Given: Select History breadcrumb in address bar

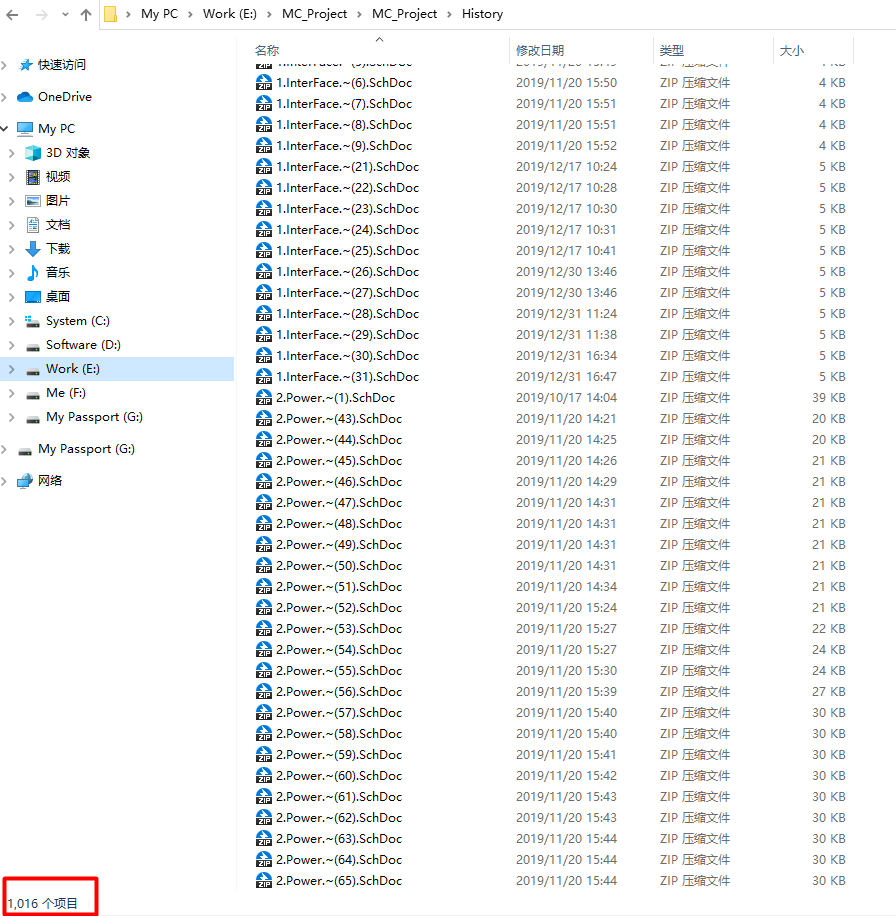Looking at the screenshot, I should click(482, 14).
